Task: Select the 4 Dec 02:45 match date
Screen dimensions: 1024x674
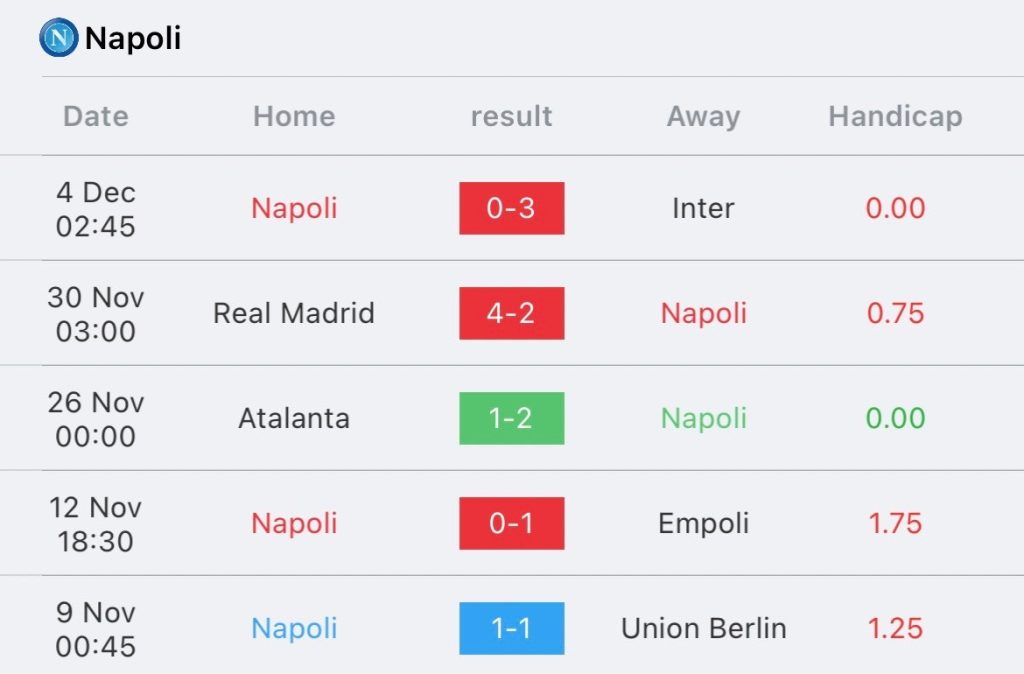Action: click(x=95, y=209)
